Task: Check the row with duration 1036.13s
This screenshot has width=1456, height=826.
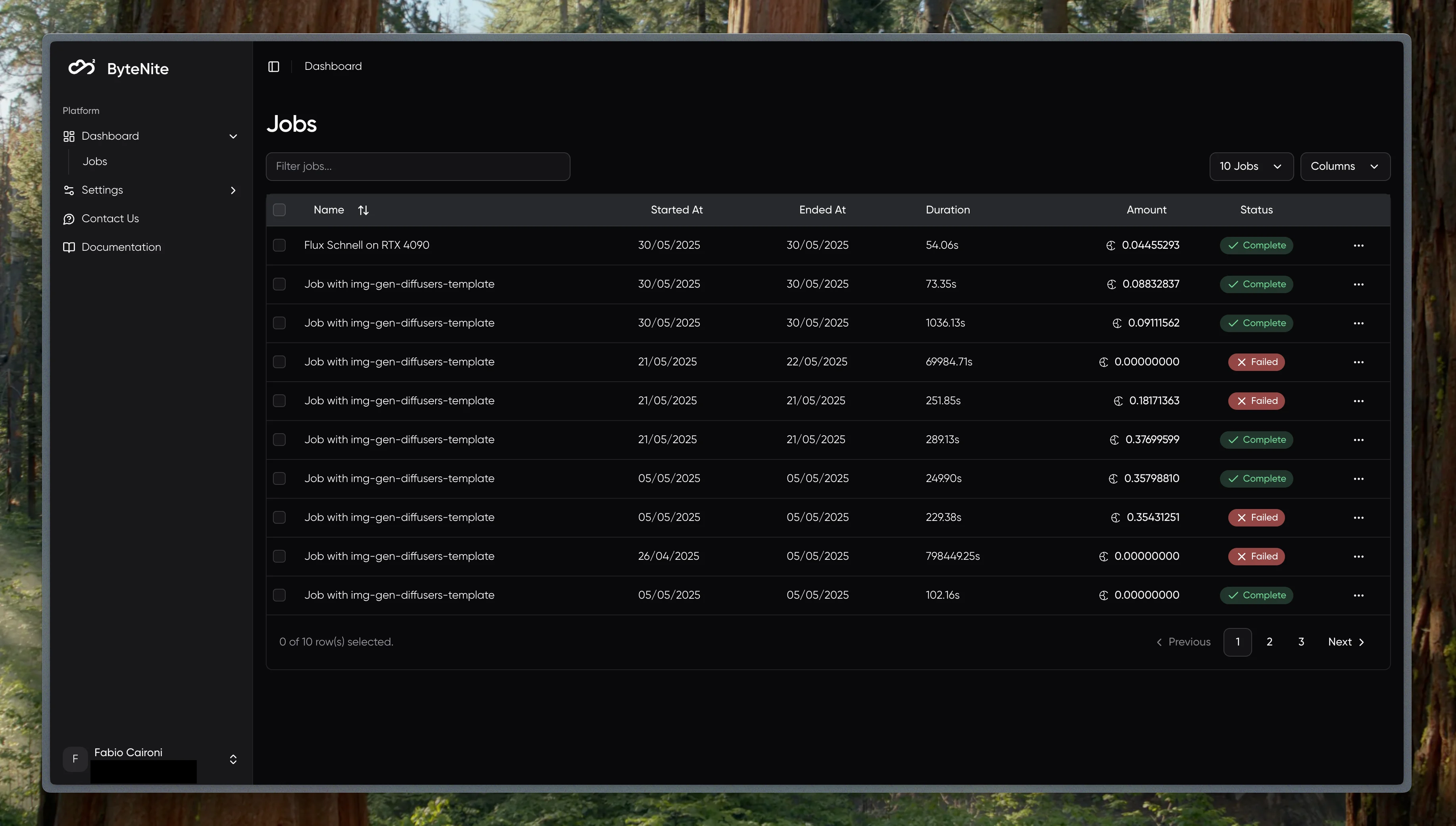Action: tap(279, 323)
